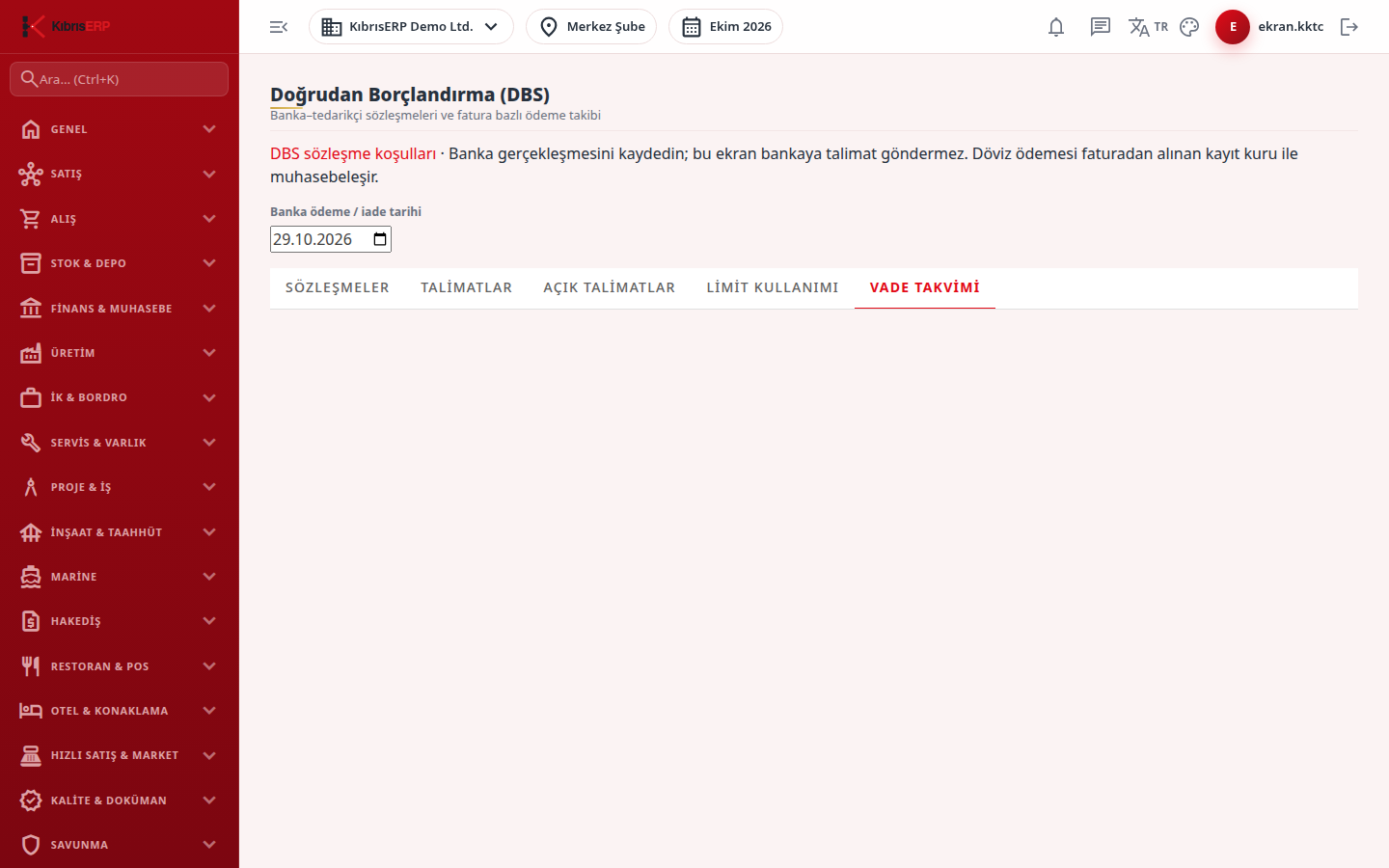Click the logout icon next to ekran.kktc

pyautogui.click(x=1349, y=27)
